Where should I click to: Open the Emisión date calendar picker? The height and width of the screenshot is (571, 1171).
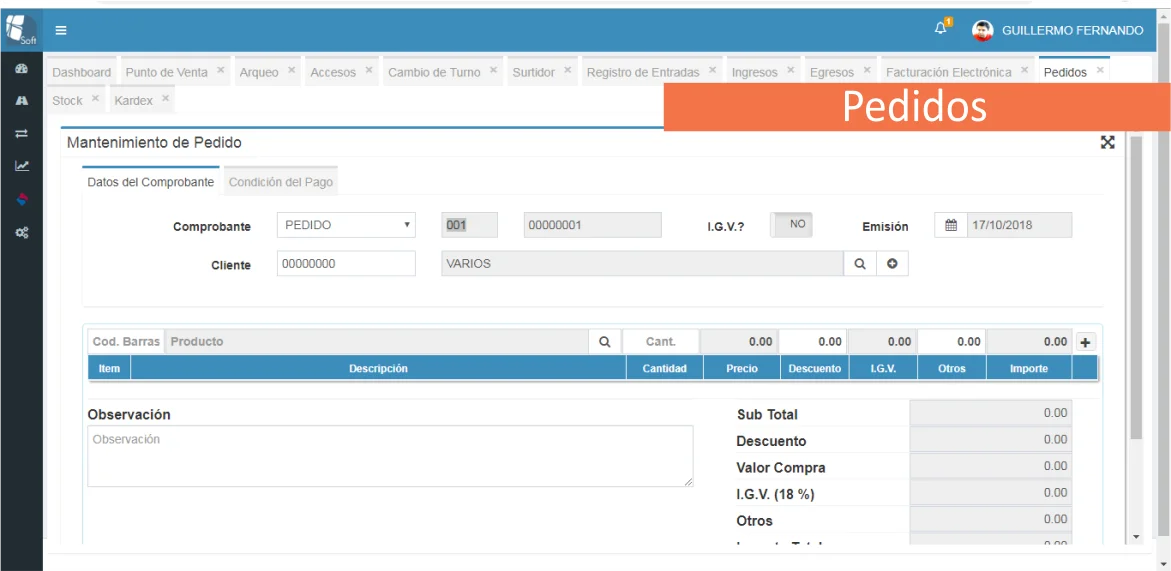coord(950,225)
